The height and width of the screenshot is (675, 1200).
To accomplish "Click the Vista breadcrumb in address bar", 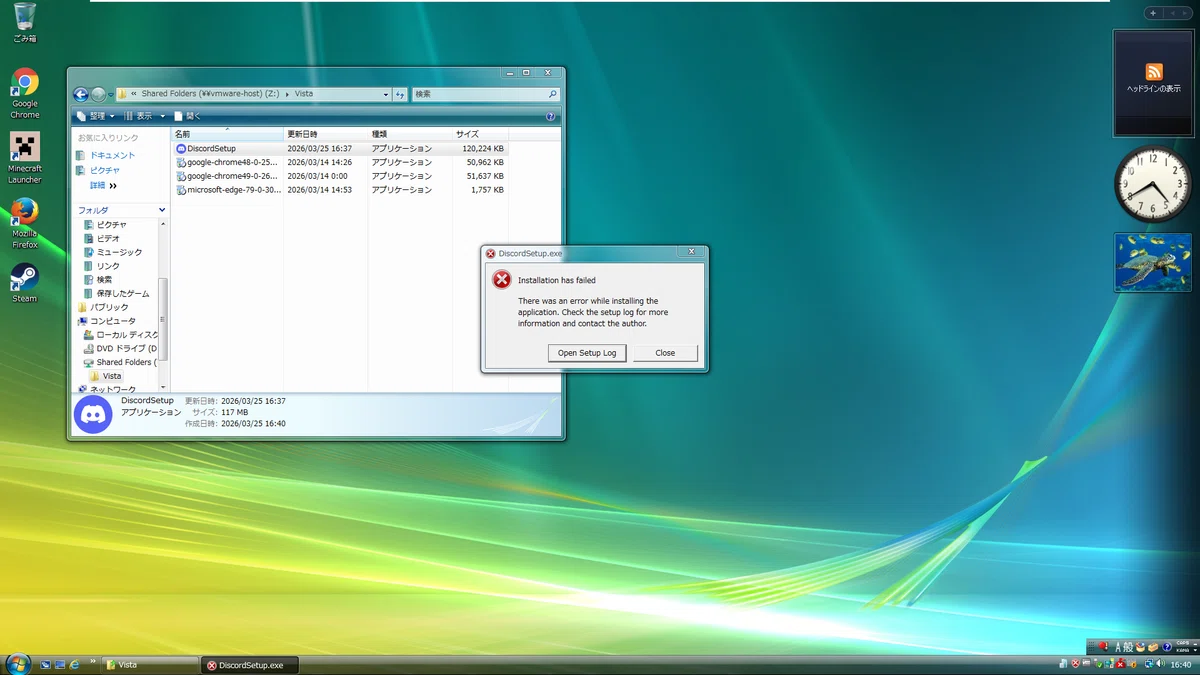I will tap(303, 94).
